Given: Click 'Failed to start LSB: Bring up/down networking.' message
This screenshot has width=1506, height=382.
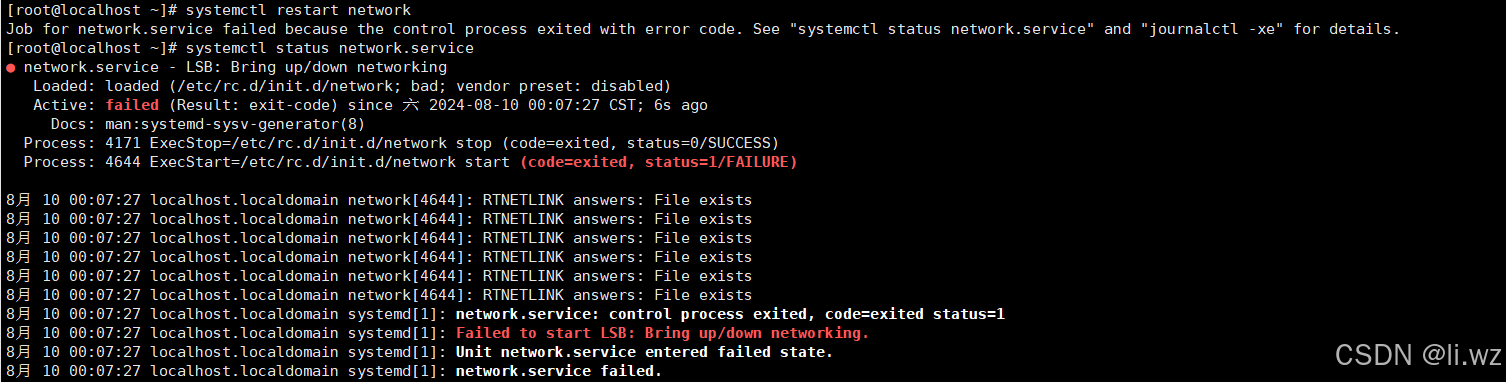Looking at the screenshot, I should [x=663, y=333].
